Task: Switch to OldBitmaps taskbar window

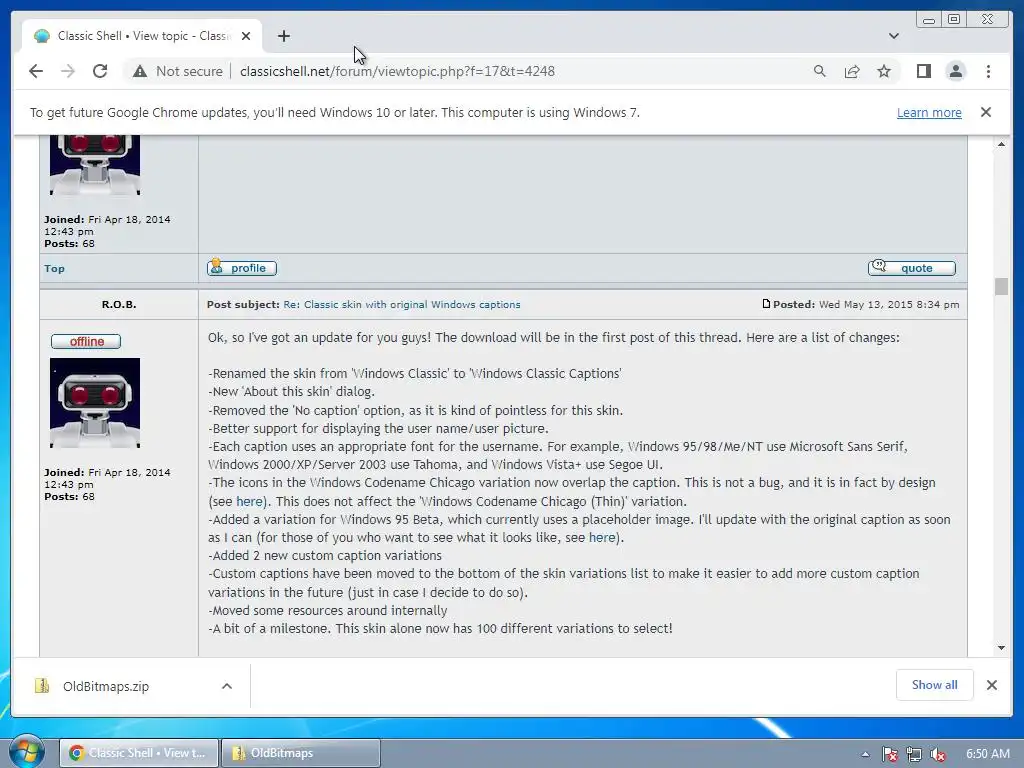Action: [300, 753]
